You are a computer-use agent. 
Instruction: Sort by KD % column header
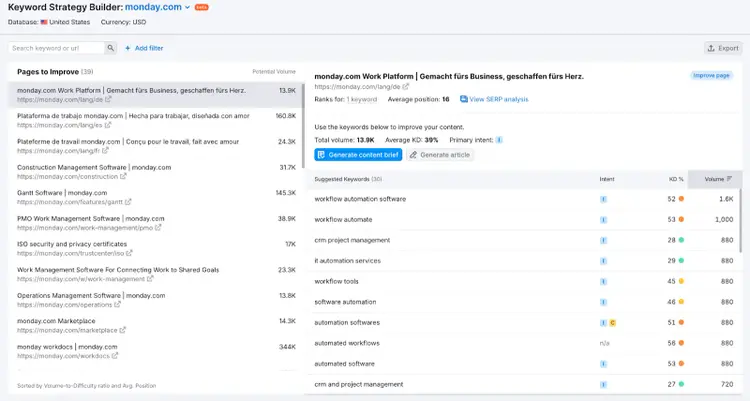[676, 179]
